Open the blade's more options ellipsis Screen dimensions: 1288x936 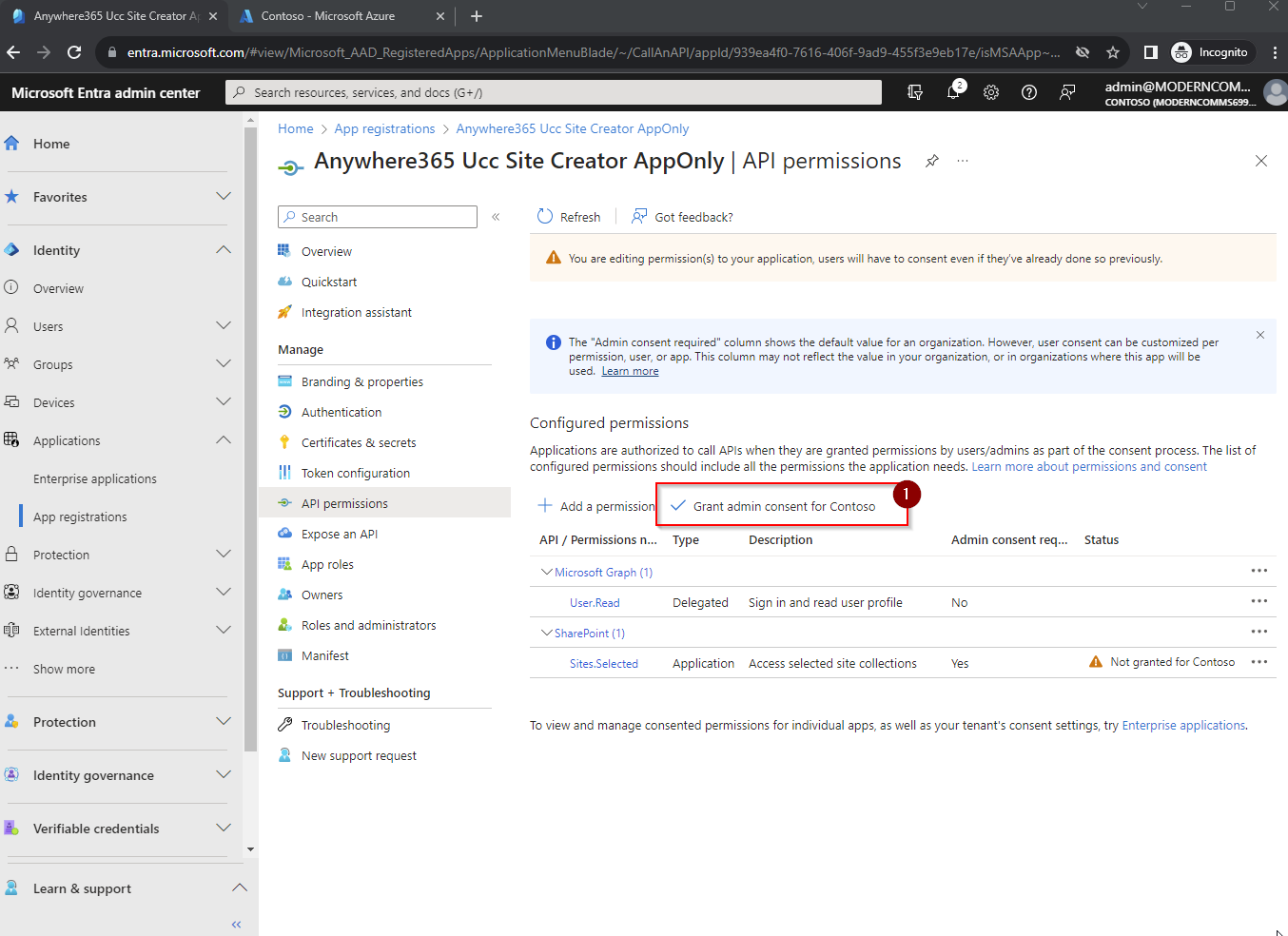click(x=963, y=161)
